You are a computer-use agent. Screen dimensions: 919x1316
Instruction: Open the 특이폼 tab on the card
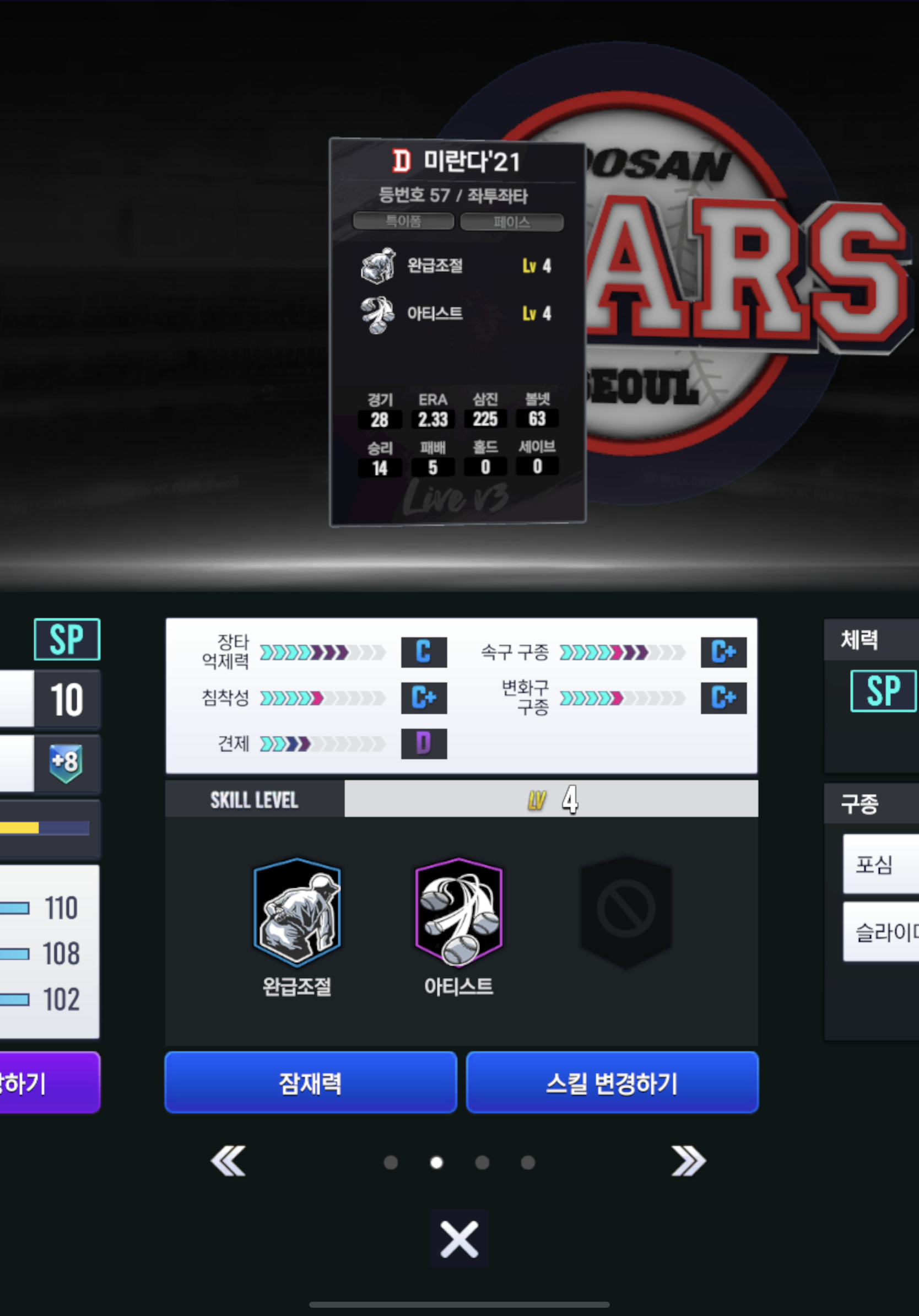click(x=403, y=221)
